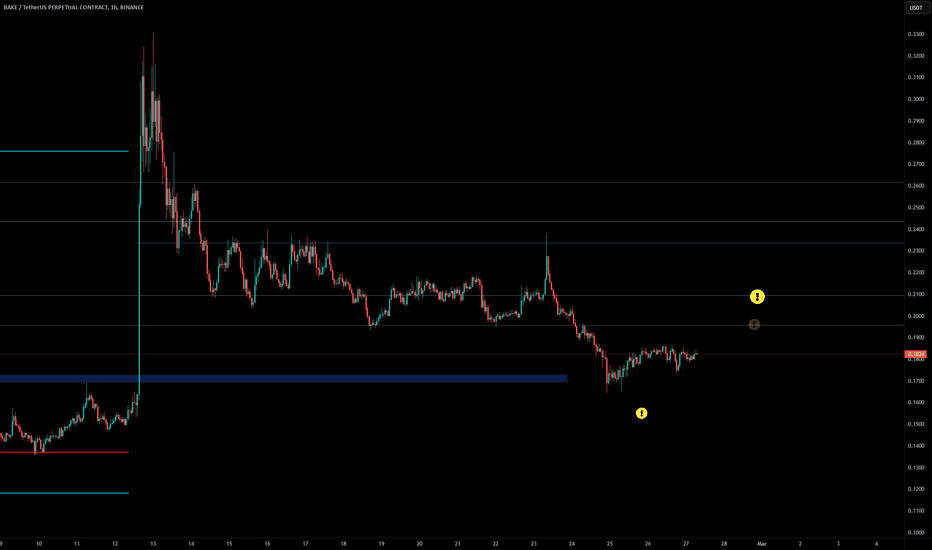The image size is (932, 550).
Task: Click the 0.2700 price axis label
Action: (x=916, y=164)
